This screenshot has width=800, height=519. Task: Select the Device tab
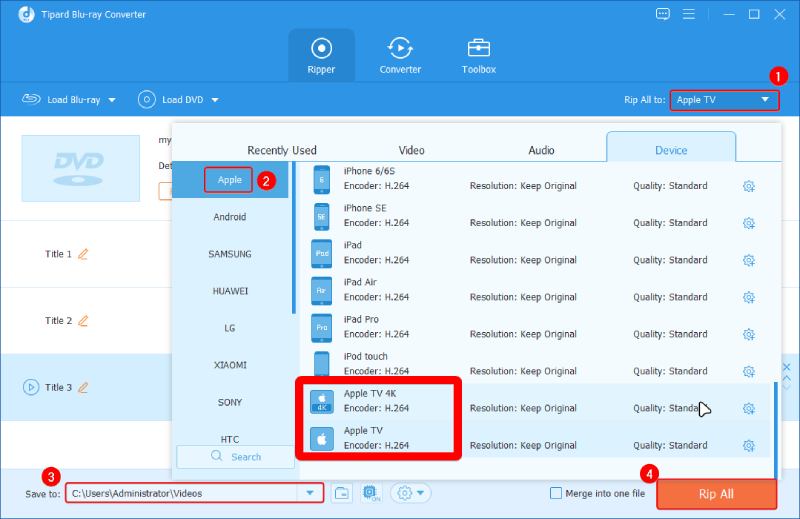[x=671, y=149]
